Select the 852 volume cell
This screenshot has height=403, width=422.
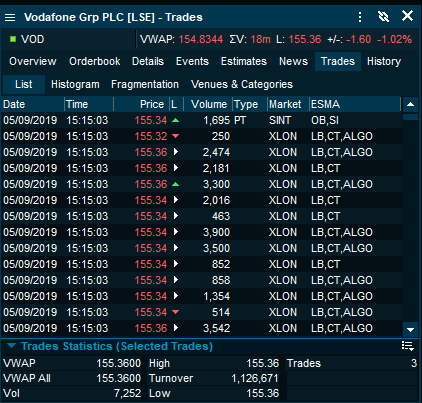point(221,264)
